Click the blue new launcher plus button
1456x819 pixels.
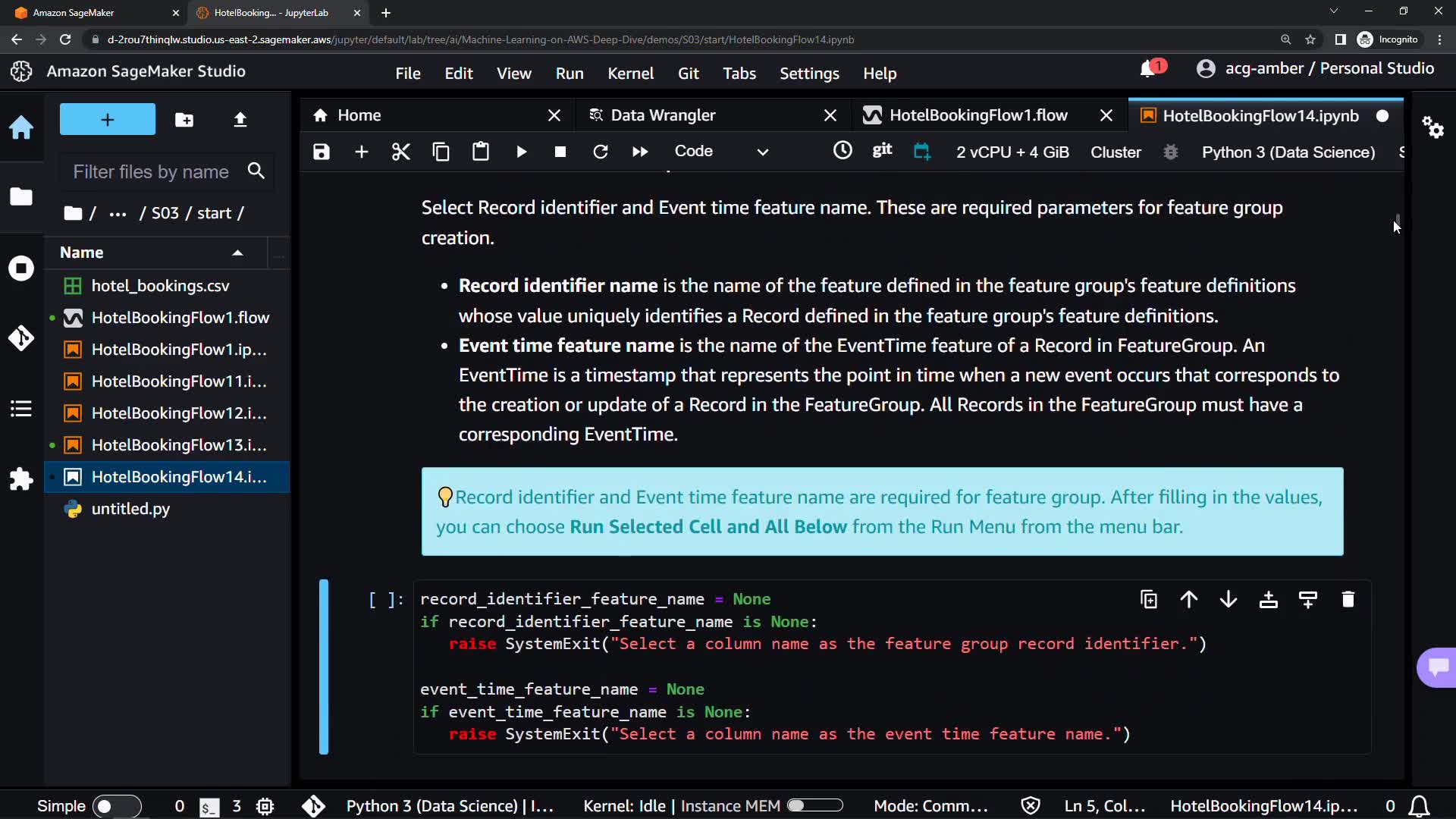click(108, 120)
